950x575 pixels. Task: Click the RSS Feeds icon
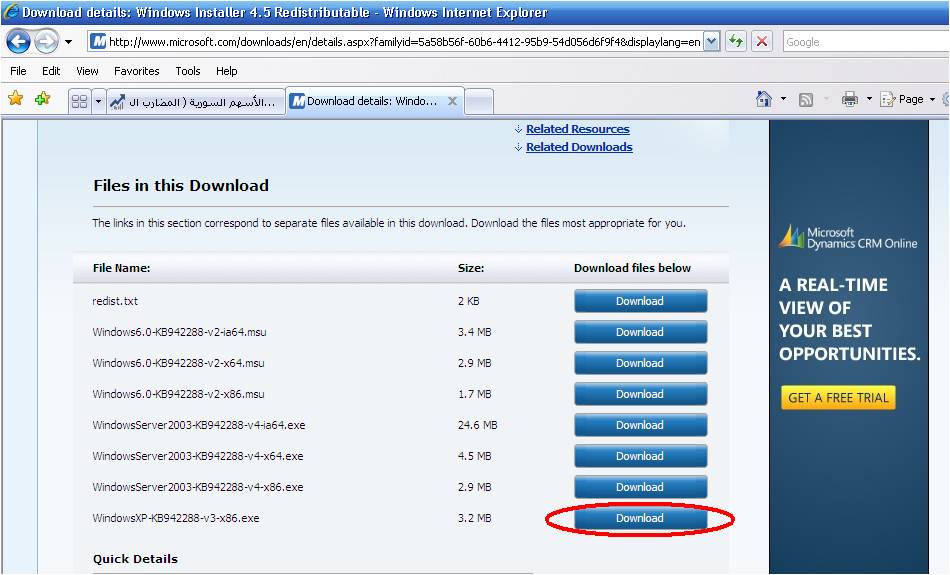(806, 99)
